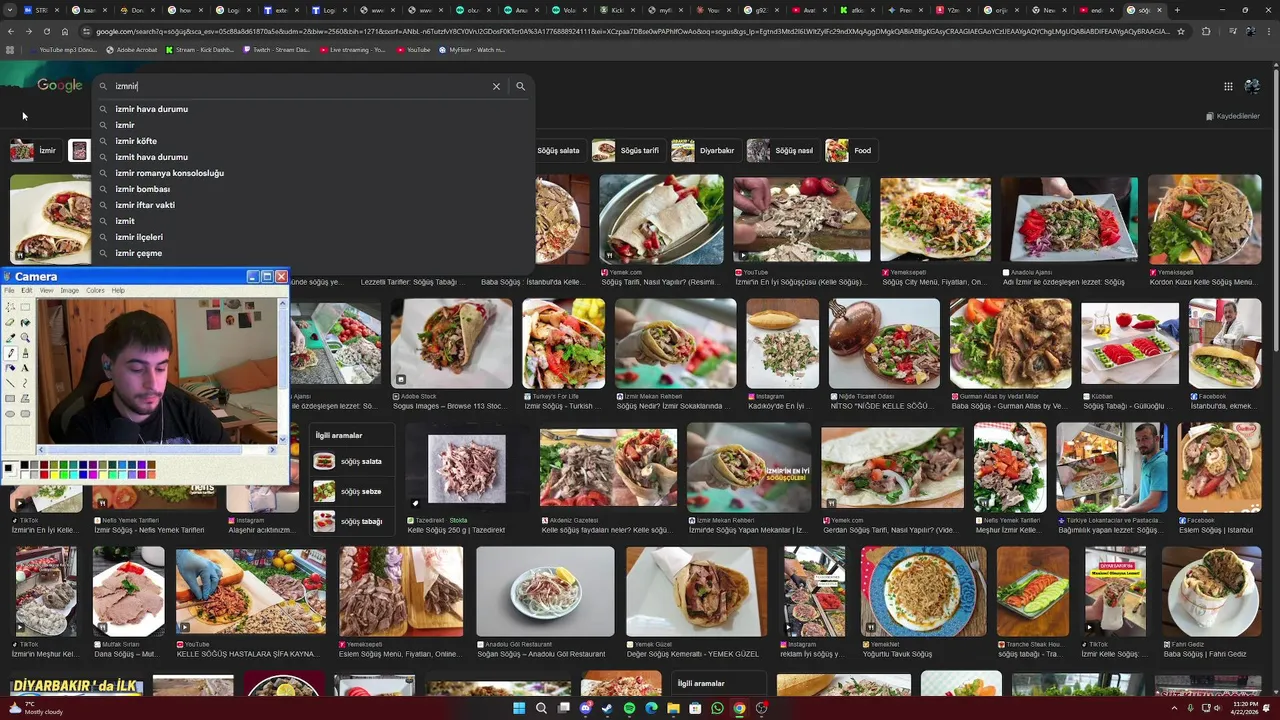This screenshot has width=1280, height=720.
Task: Select the Rounded Rectangle tool in Camera window
Action: tap(25, 413)
